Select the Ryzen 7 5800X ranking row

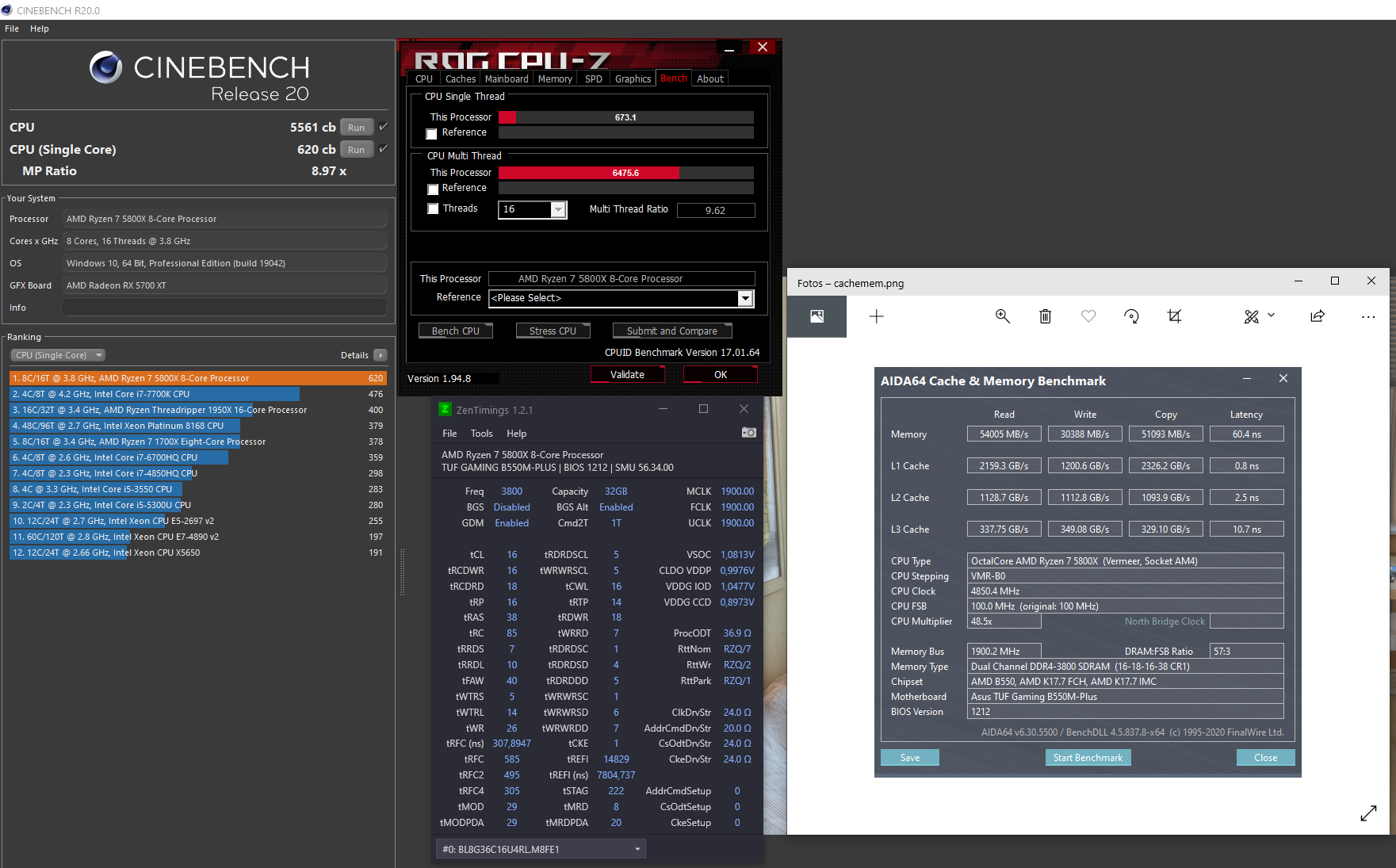[197, 378]
